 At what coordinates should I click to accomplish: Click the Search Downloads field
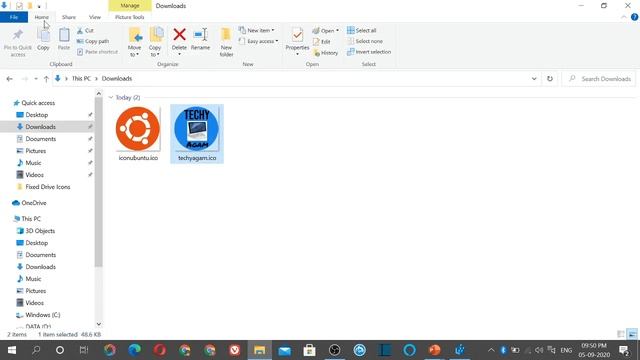[599, 79]
